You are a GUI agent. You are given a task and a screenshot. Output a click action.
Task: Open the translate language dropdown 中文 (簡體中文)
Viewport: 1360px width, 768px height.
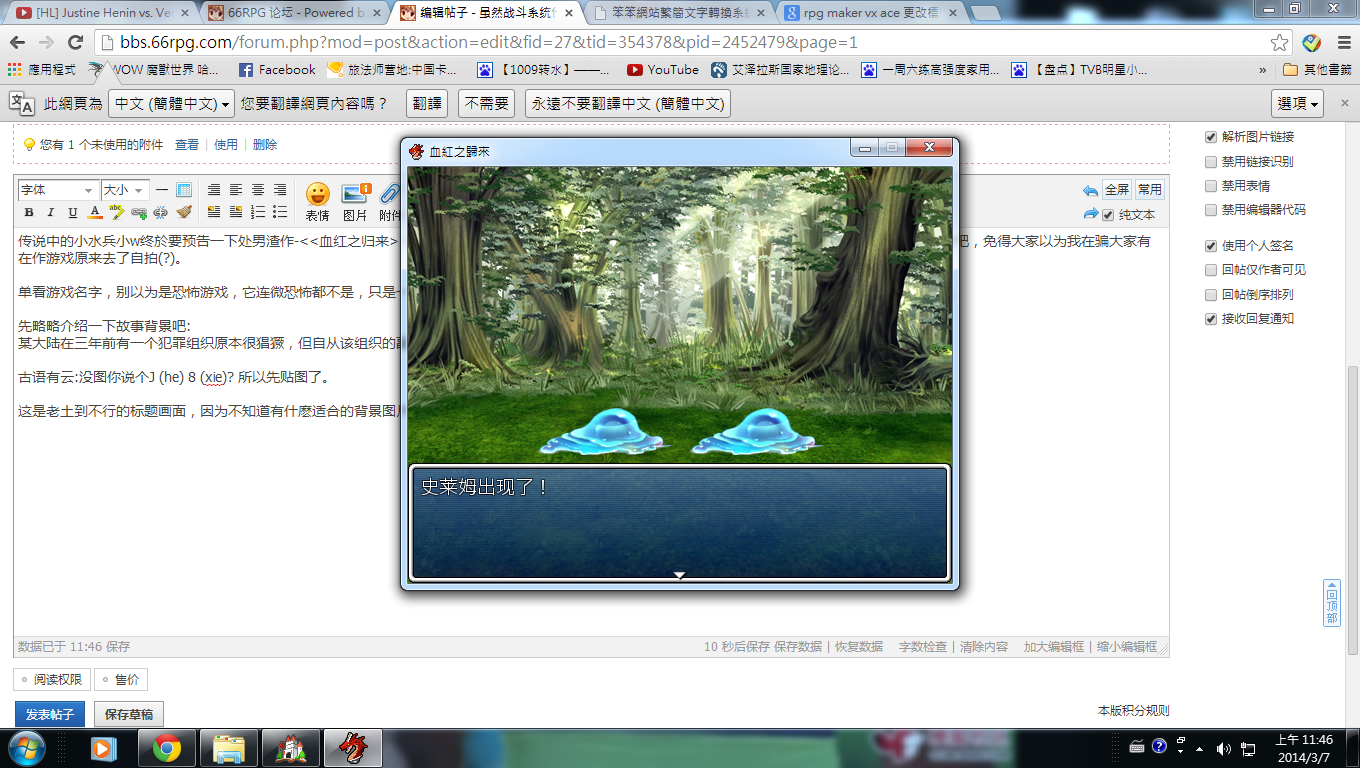[171, 104]
